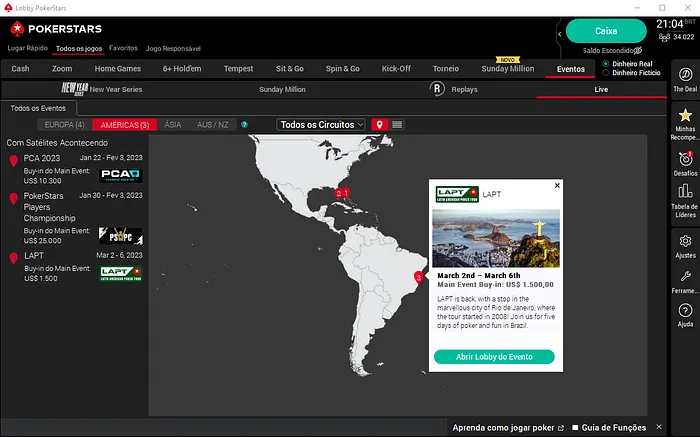The height and width of the screenshot is (437, 700).
Task: Click the PCA logo thumbnail
Action: [x=121, y=175]
